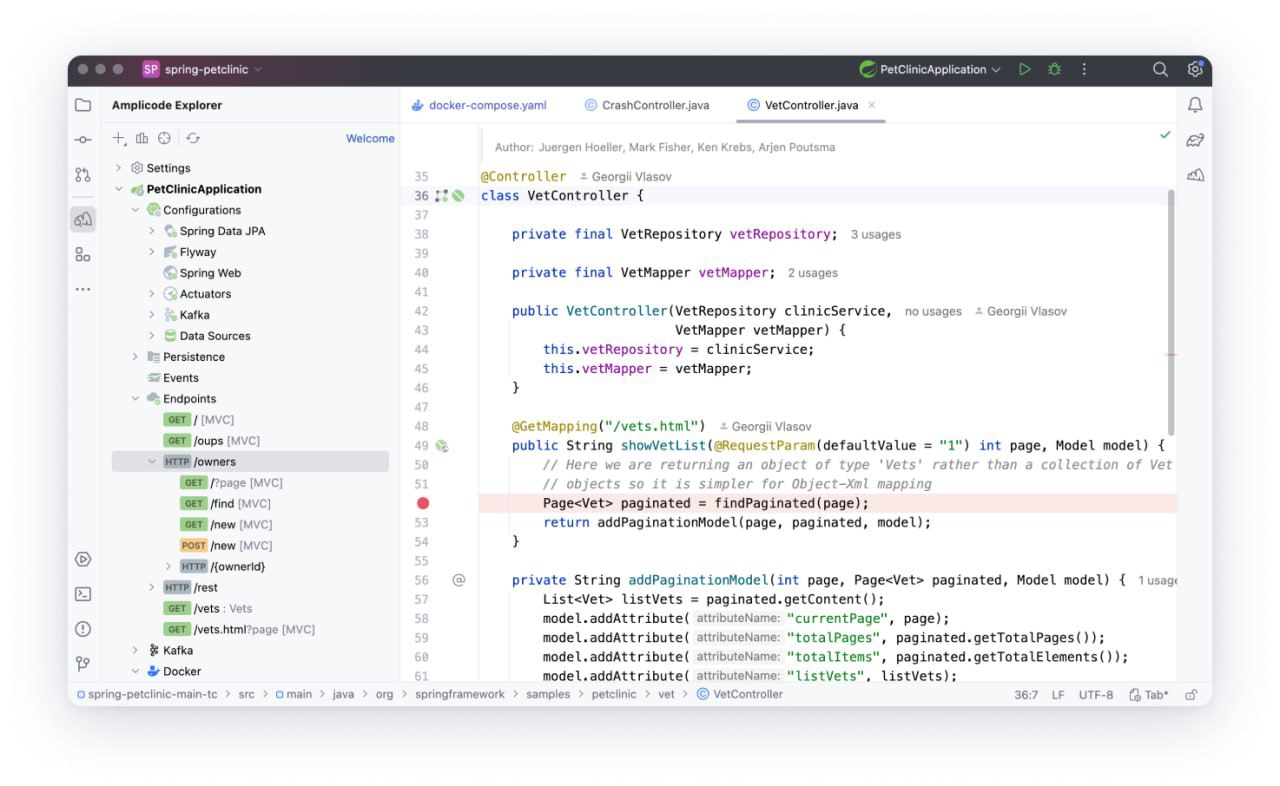This screenshot has height=786, width=1280.
Task: Open the Welcome link in Amplicode Explorer
Action: (370, 138)
